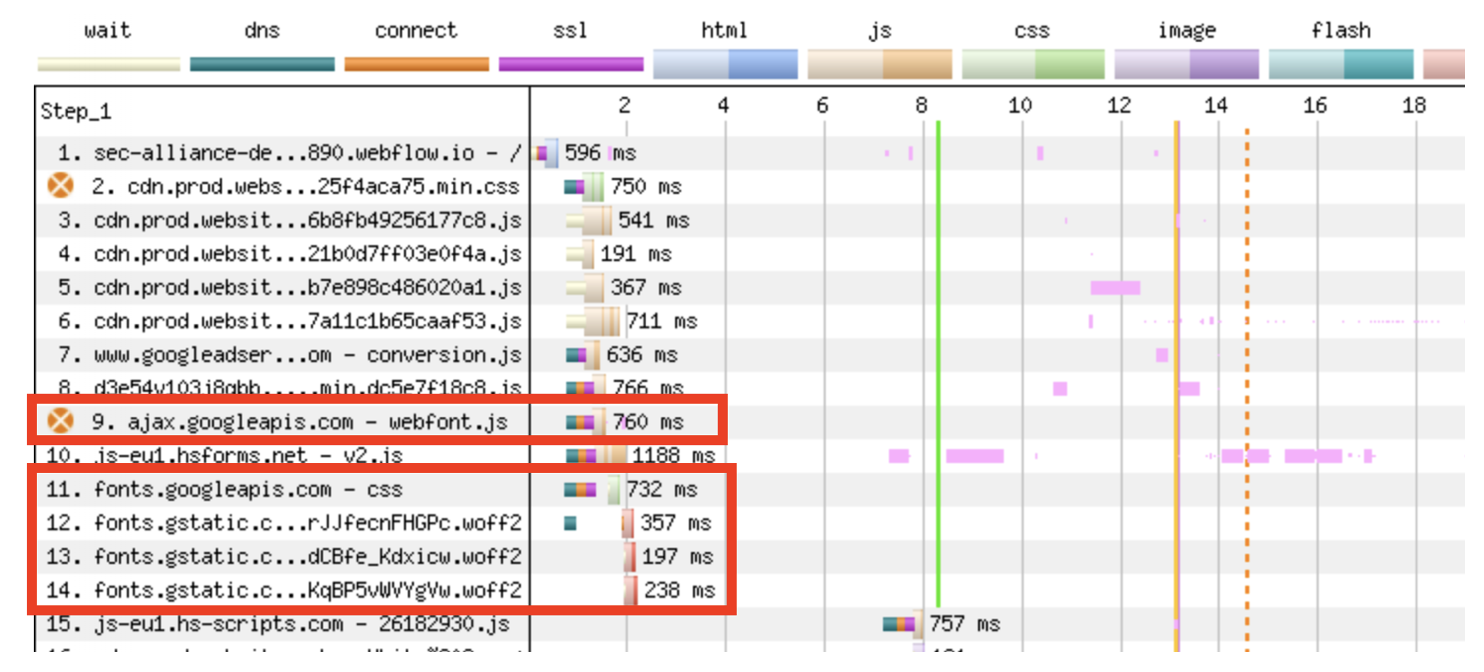The height and width of the screenshot is (672, 1484).
Task: Click the 197 ms timing label
Action: tap(678, 557)
